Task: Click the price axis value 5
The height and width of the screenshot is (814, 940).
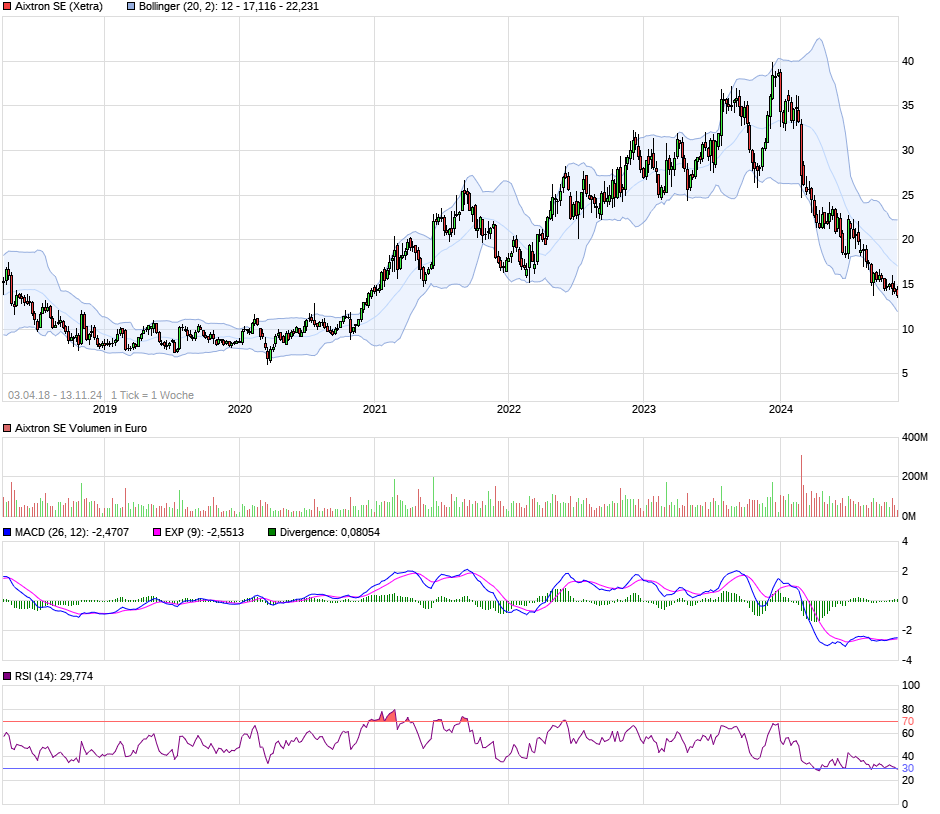Action: pos(905,373)
